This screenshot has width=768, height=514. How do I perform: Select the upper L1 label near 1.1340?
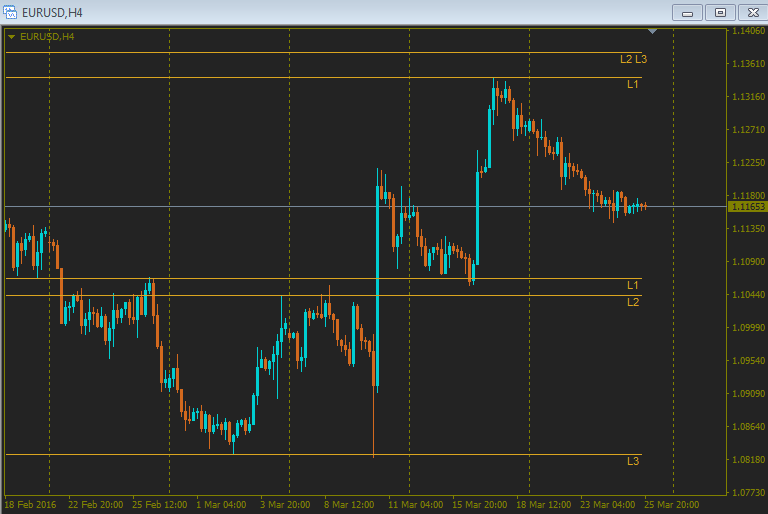(x=633, y=84)
